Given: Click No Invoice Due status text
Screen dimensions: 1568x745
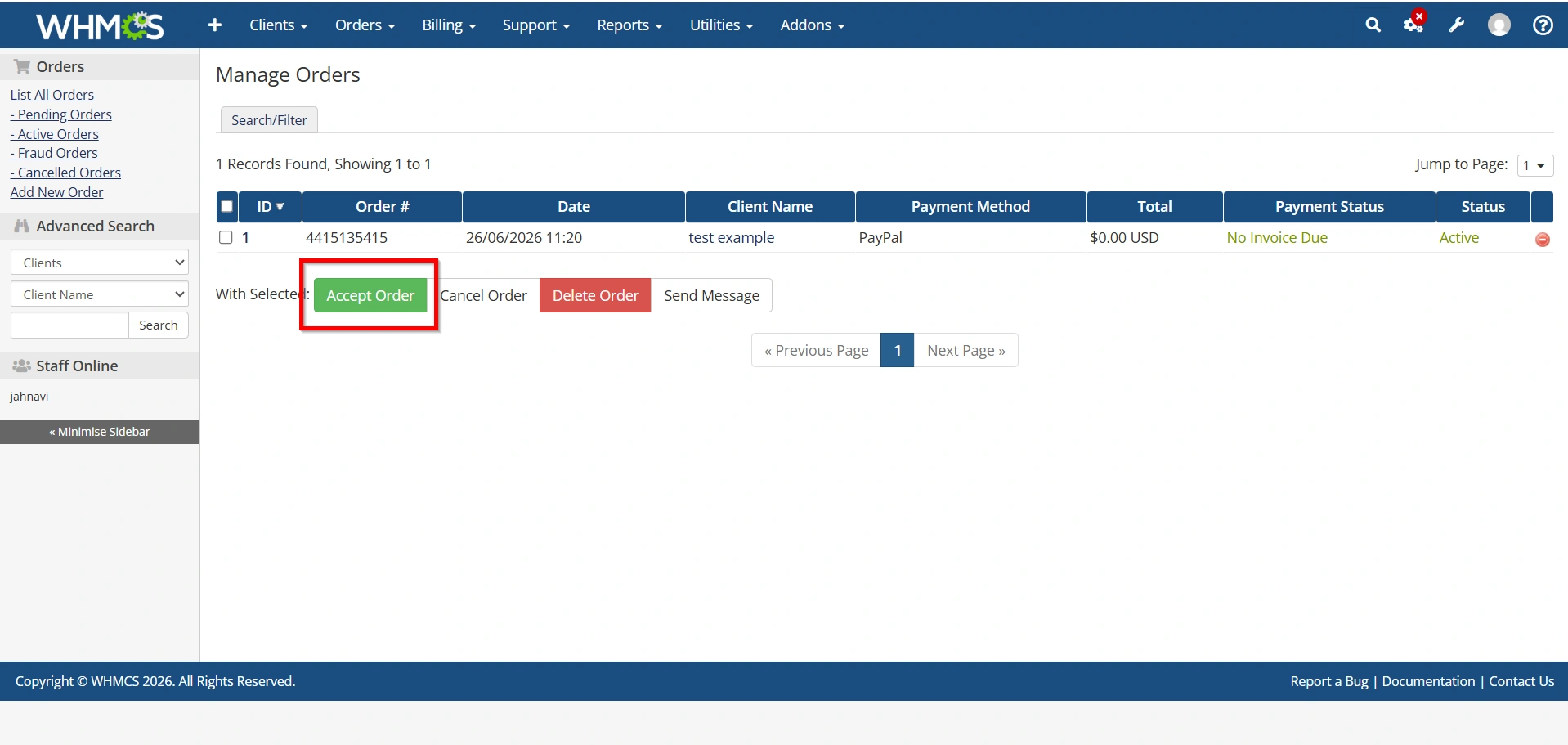Looking at the screenshot, I should click(x=1277, y=238).
